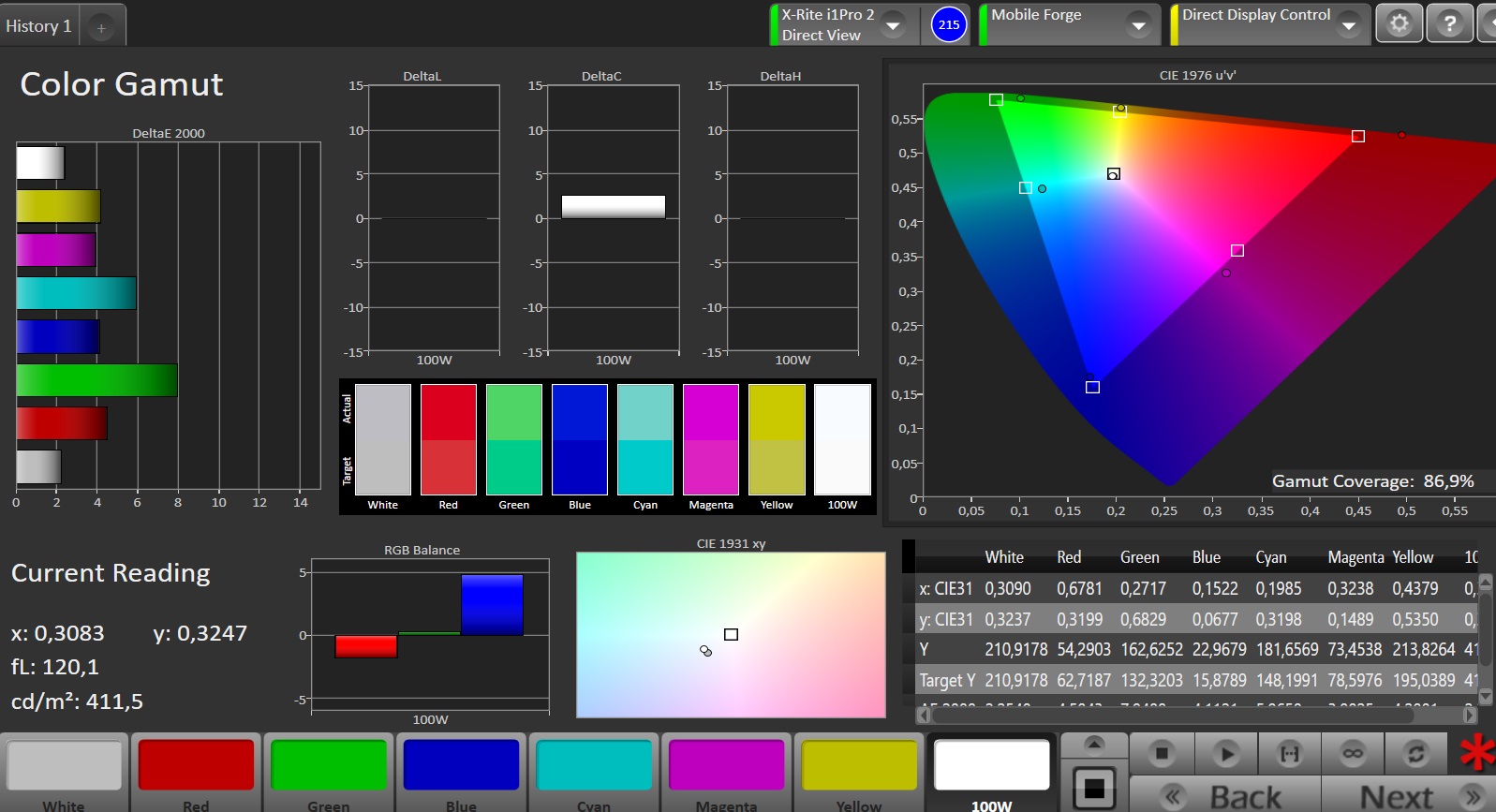
Task: Click the Gamut Coverage 86,9% value
Action: pyautogui.click(x=1449, y=481)
